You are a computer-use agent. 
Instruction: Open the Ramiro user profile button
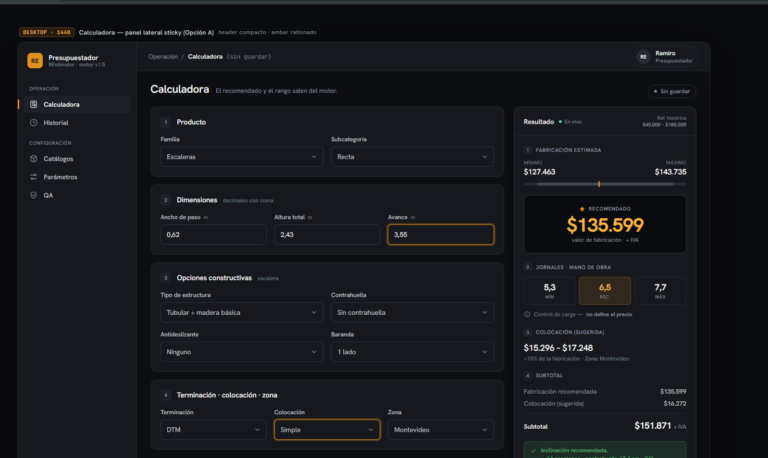[666, 57]
